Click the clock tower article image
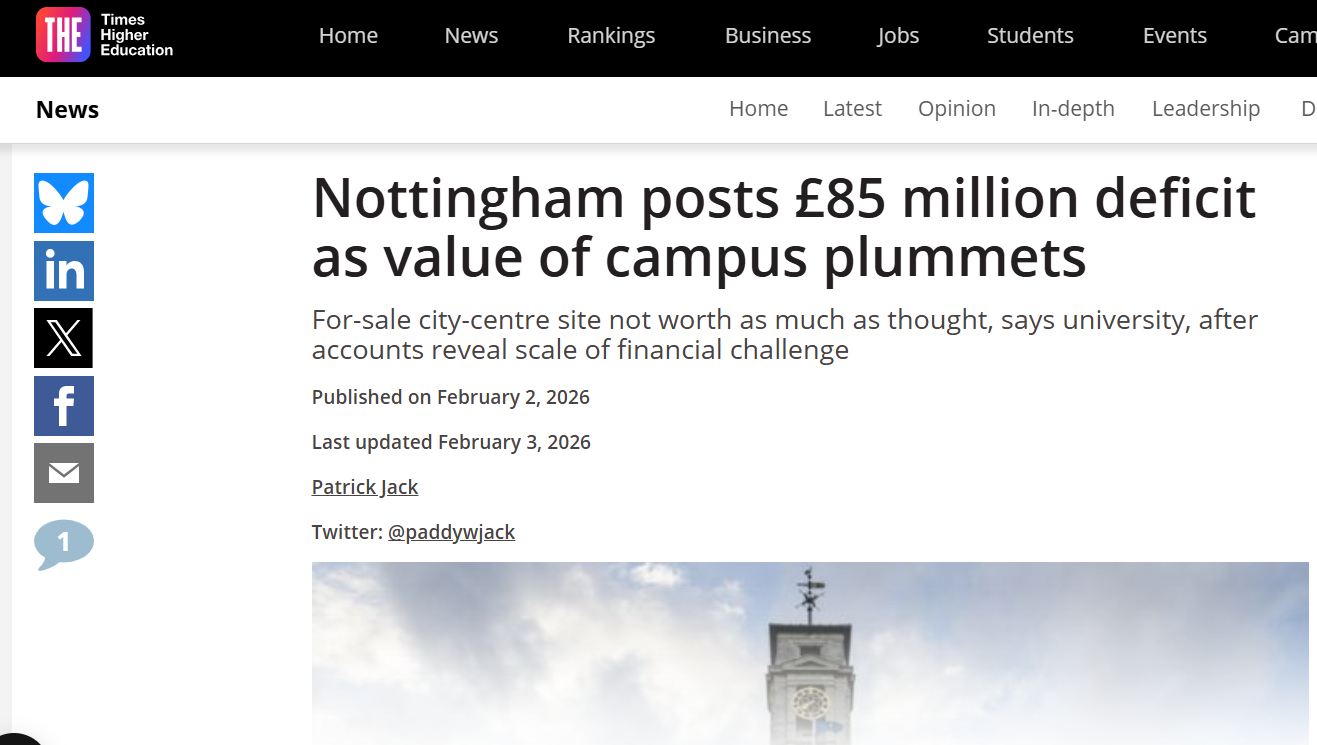This screenshot has height=745, width=1317. pyautogui.click(x=810, y=653)
